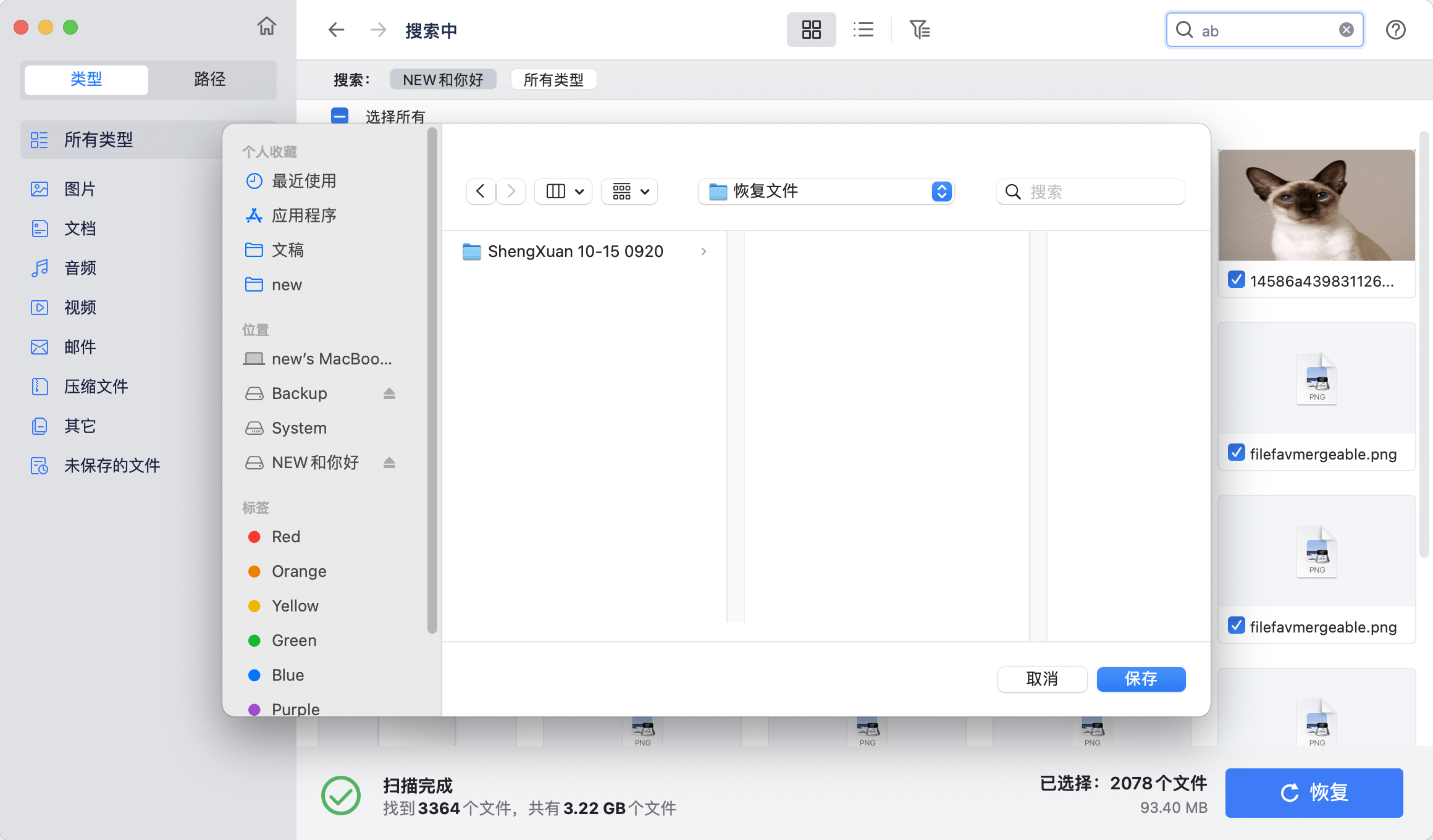Uncheck the first filefavmergeable.png file
The width and height of the screenshot is (1433, 840).
tap(1235, 453)
